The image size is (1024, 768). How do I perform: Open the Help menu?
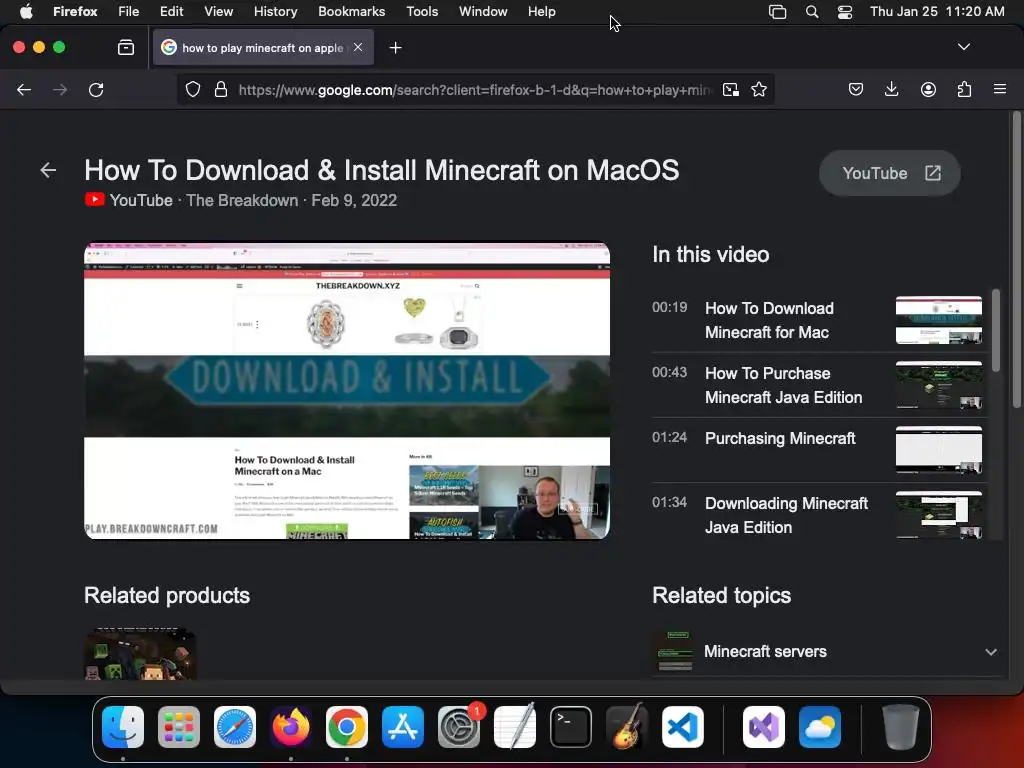click(x=541, y=11)
